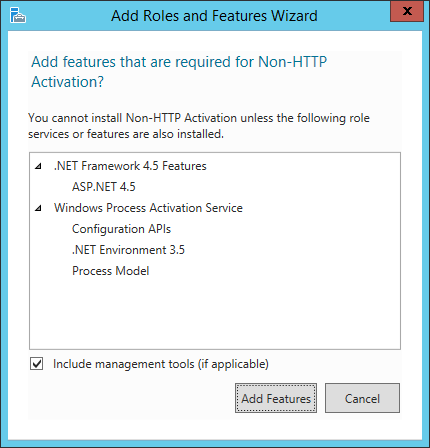Image resolution: width=430 pixels, height=448 pixels.
Task: Select the Process Model entry
Action: pos(111,271)
